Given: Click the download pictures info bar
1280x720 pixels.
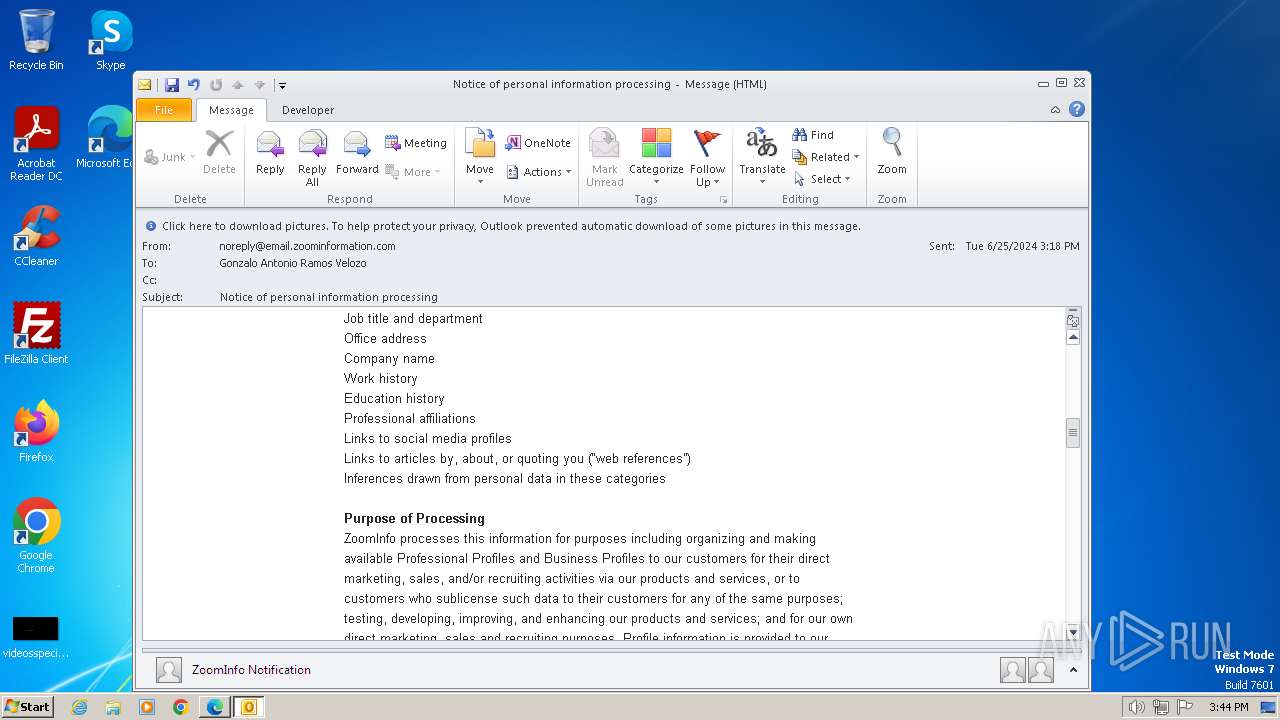Looking at the screenshot, I should click(611, 226).
